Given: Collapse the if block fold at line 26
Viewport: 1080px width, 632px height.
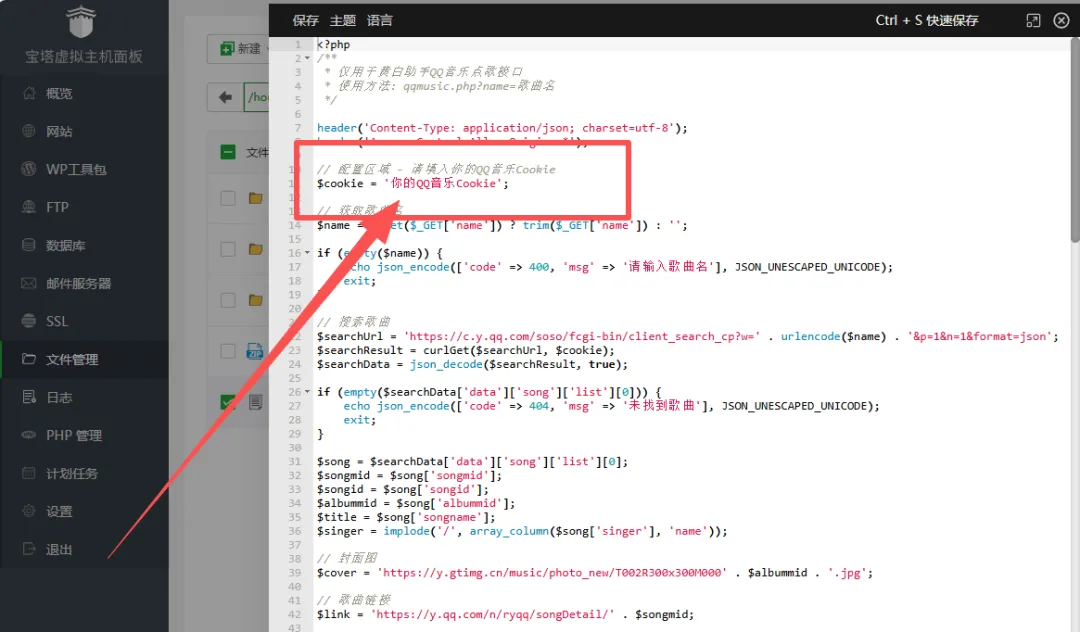Looking at the screenshot, I should coord(307,392).
